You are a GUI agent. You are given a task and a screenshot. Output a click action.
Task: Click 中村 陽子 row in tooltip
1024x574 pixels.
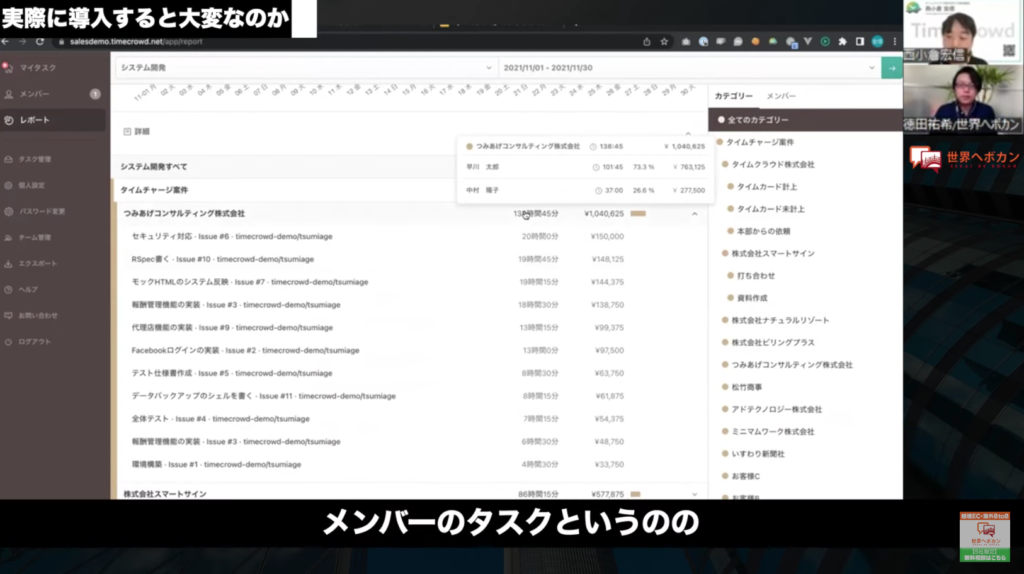[585, 191]
